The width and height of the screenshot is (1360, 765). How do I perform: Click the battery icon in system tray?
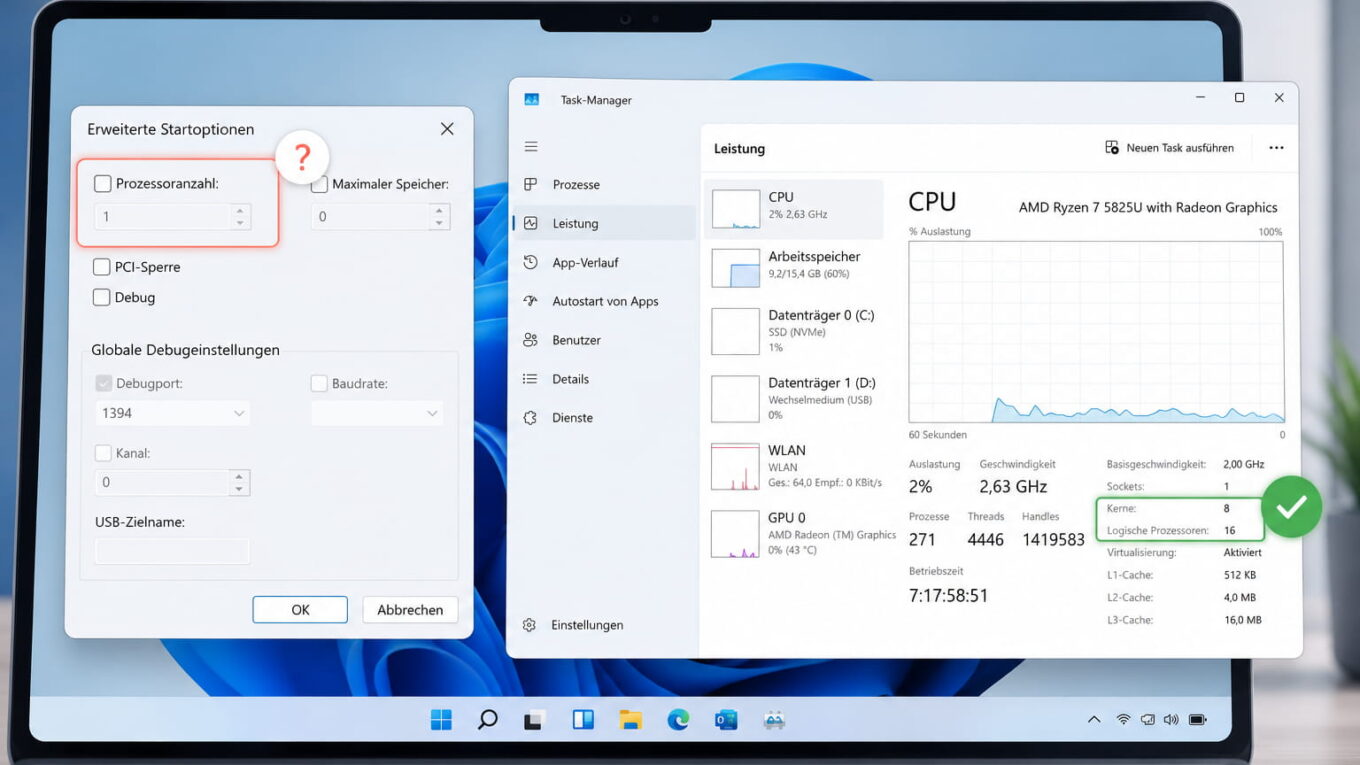[1199, 720]
